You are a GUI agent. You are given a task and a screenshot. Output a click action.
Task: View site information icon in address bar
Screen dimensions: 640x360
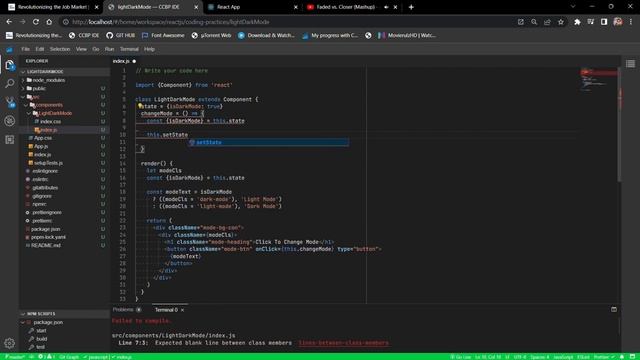coord(66,22)
